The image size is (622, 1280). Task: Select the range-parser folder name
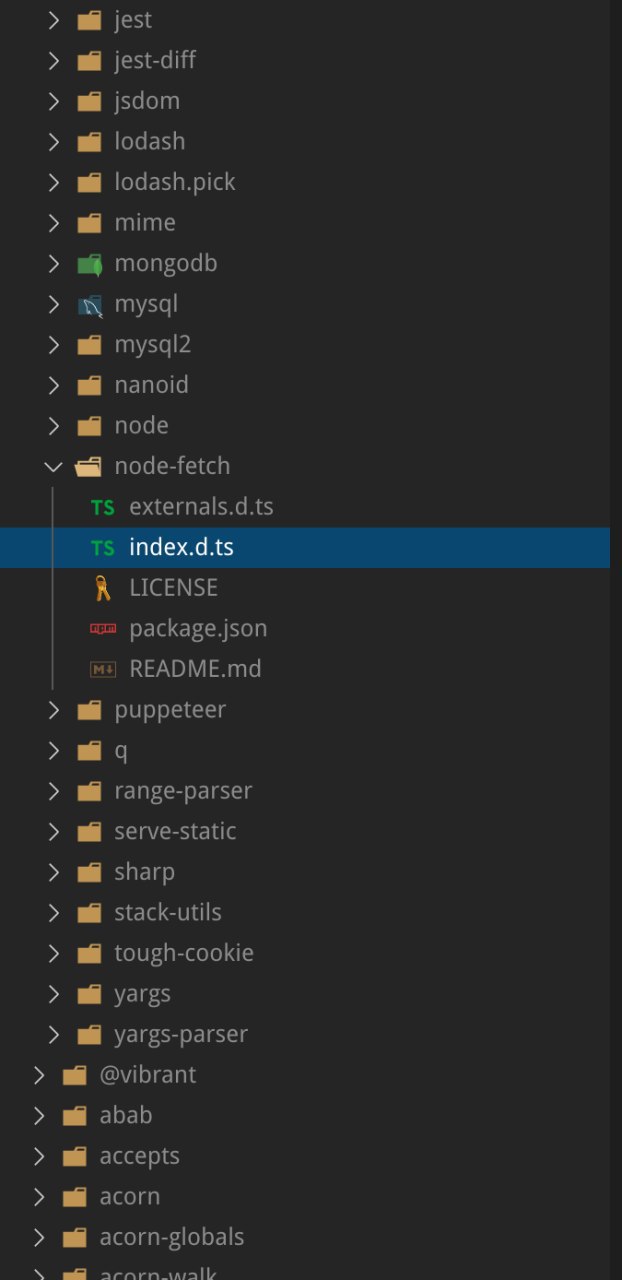pos(183,791)
